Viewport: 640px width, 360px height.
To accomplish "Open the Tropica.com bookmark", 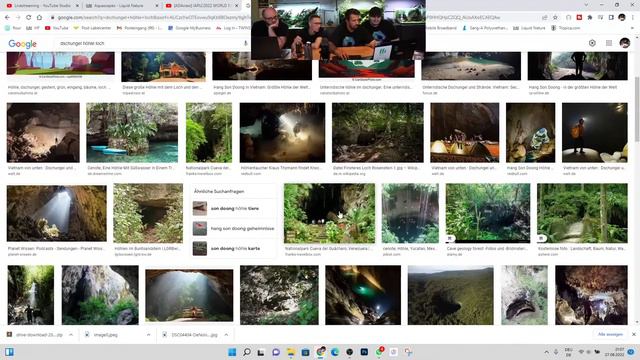I will click(x=566, y=28).
